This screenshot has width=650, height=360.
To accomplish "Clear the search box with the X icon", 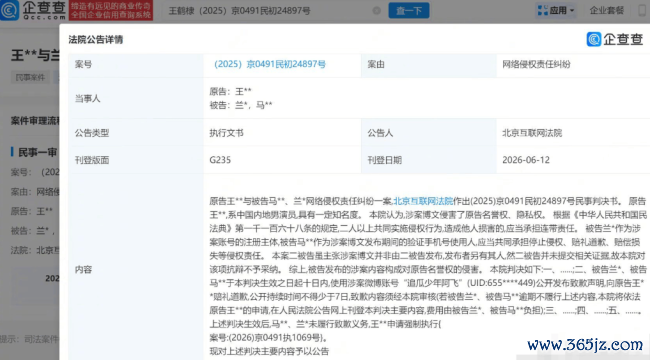I will coord(376,11).
